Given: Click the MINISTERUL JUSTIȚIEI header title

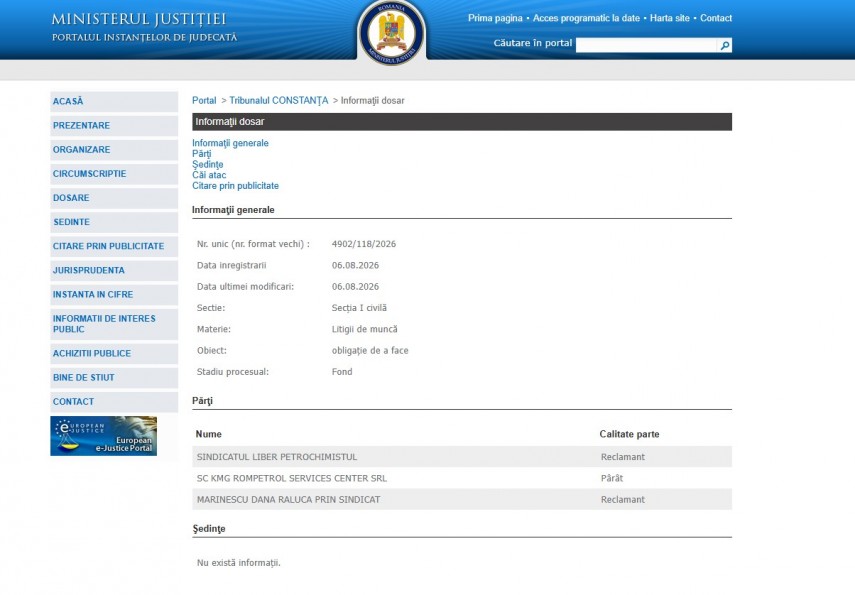Looking at the screenshot, I should pos(139,20).
